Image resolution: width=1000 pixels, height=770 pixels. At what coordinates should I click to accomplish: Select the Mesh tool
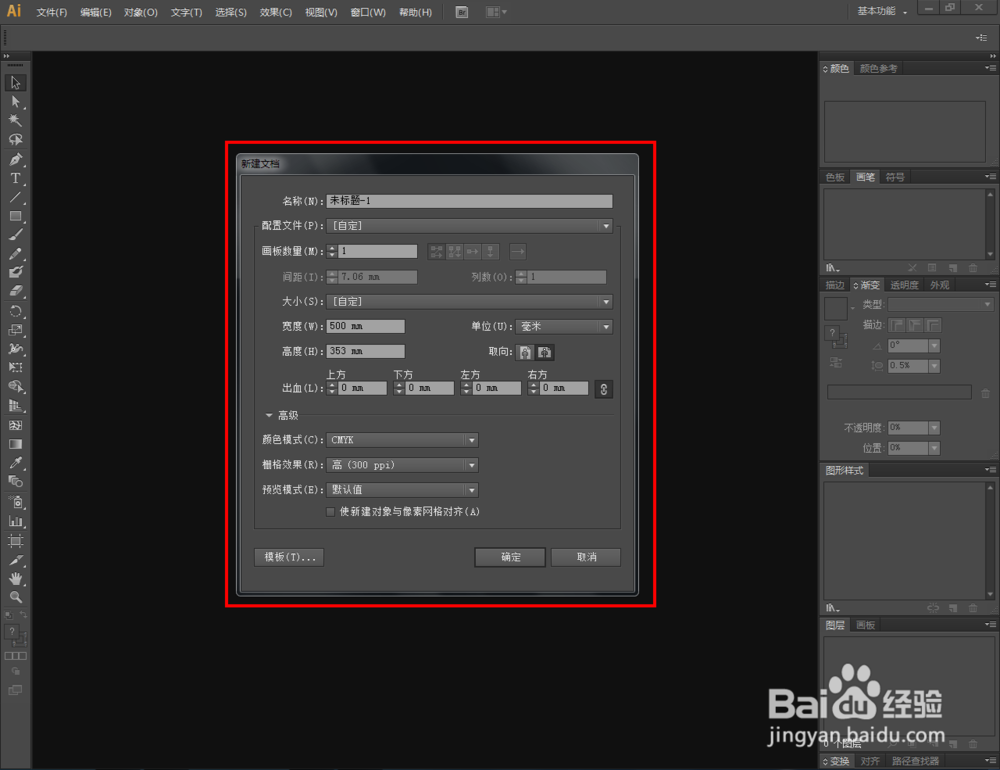point(15,426)
